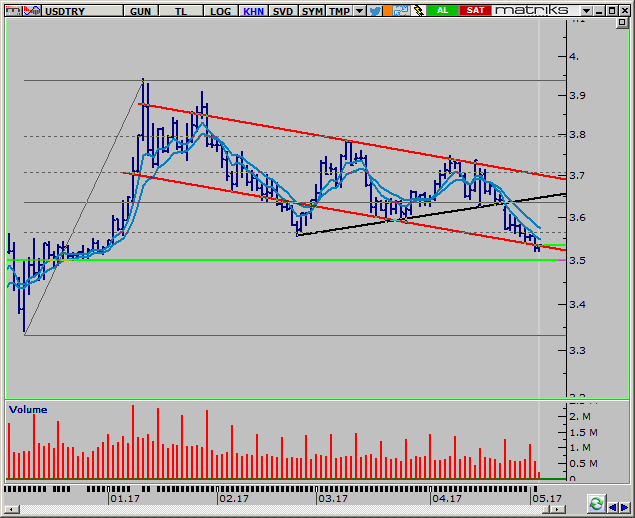Select the TL currency toolbar item

(x=181, y=10)
